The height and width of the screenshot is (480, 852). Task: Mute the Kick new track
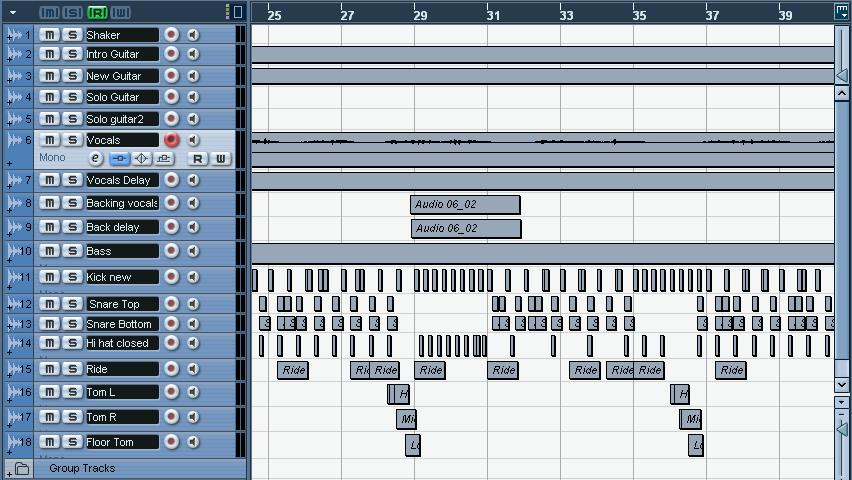(49, 277)
